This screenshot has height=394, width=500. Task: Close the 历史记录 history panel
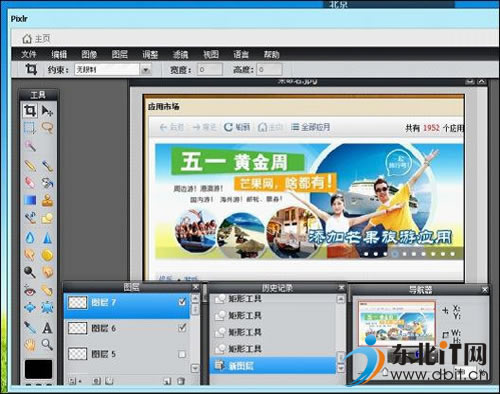pyautogui.click(x=341, y=287)
